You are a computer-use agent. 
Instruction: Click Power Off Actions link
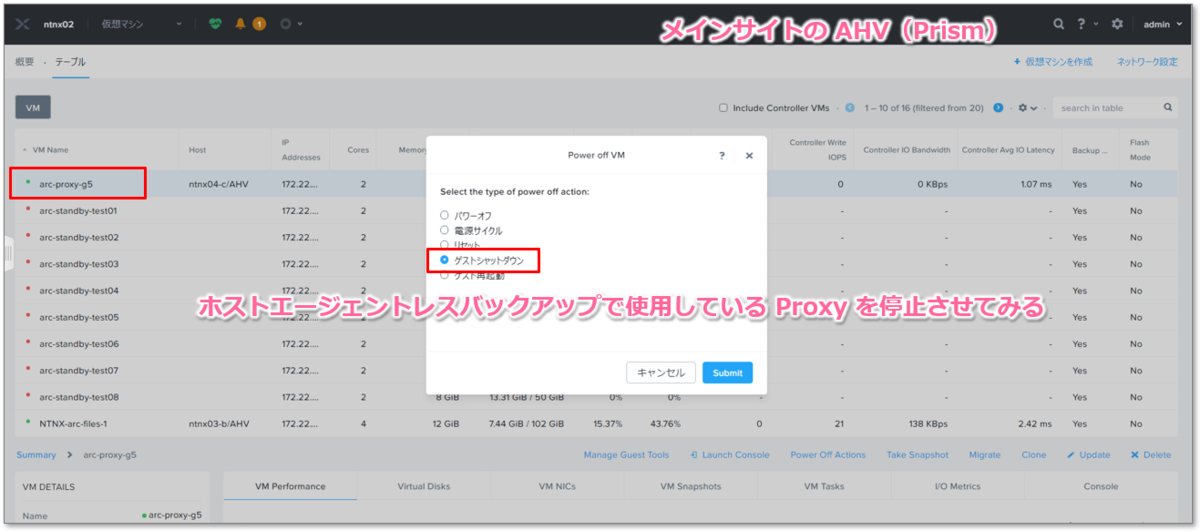[828, 455]
